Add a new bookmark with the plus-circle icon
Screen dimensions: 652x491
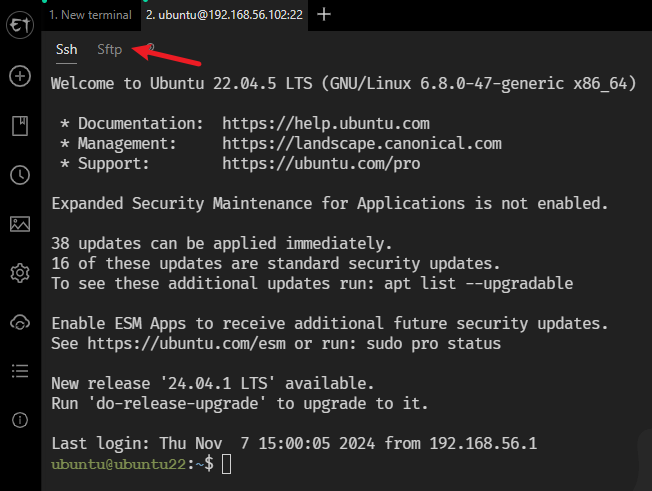[x=20, y=76]
